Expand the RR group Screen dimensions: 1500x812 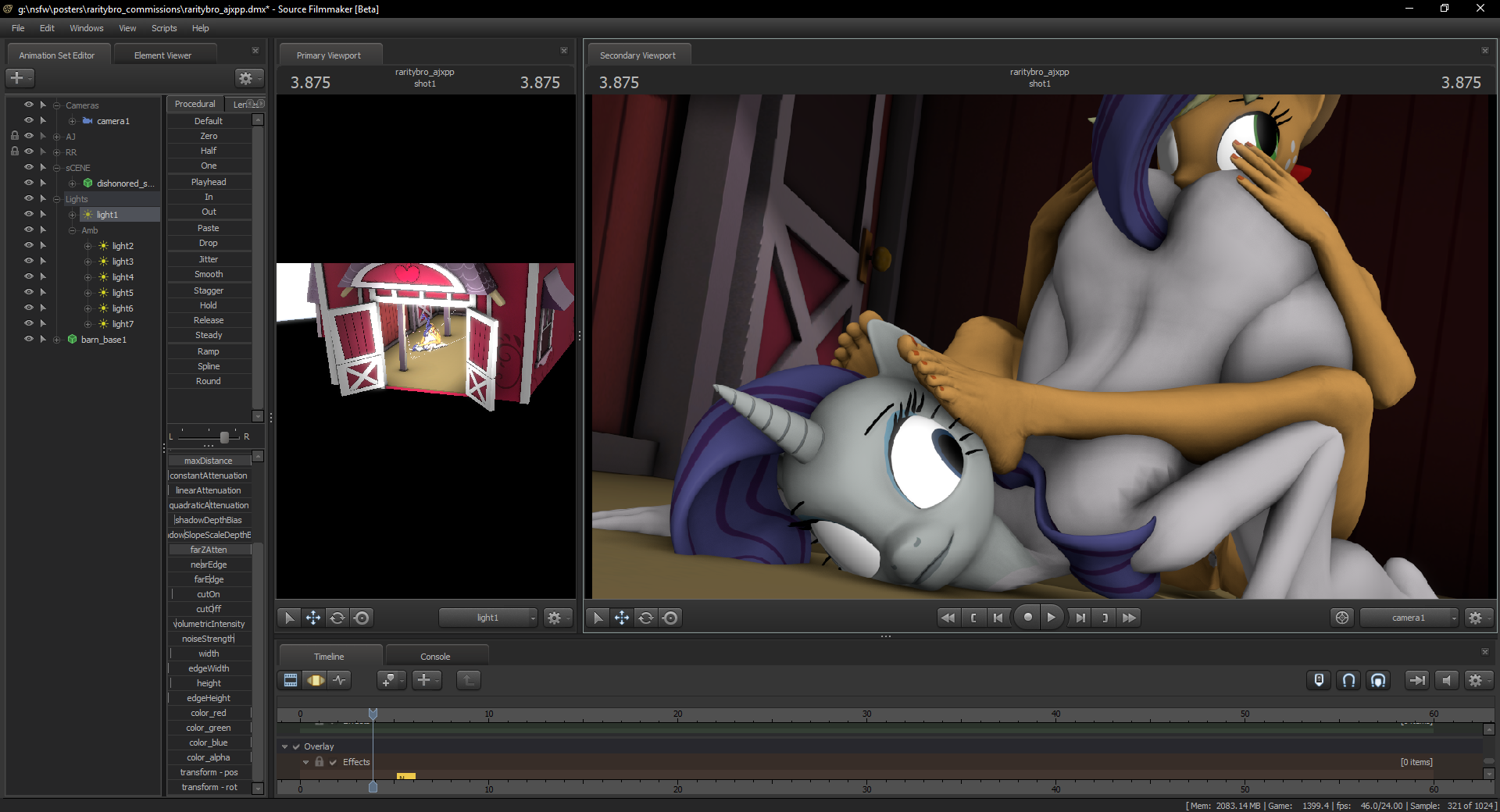(57, 152)
